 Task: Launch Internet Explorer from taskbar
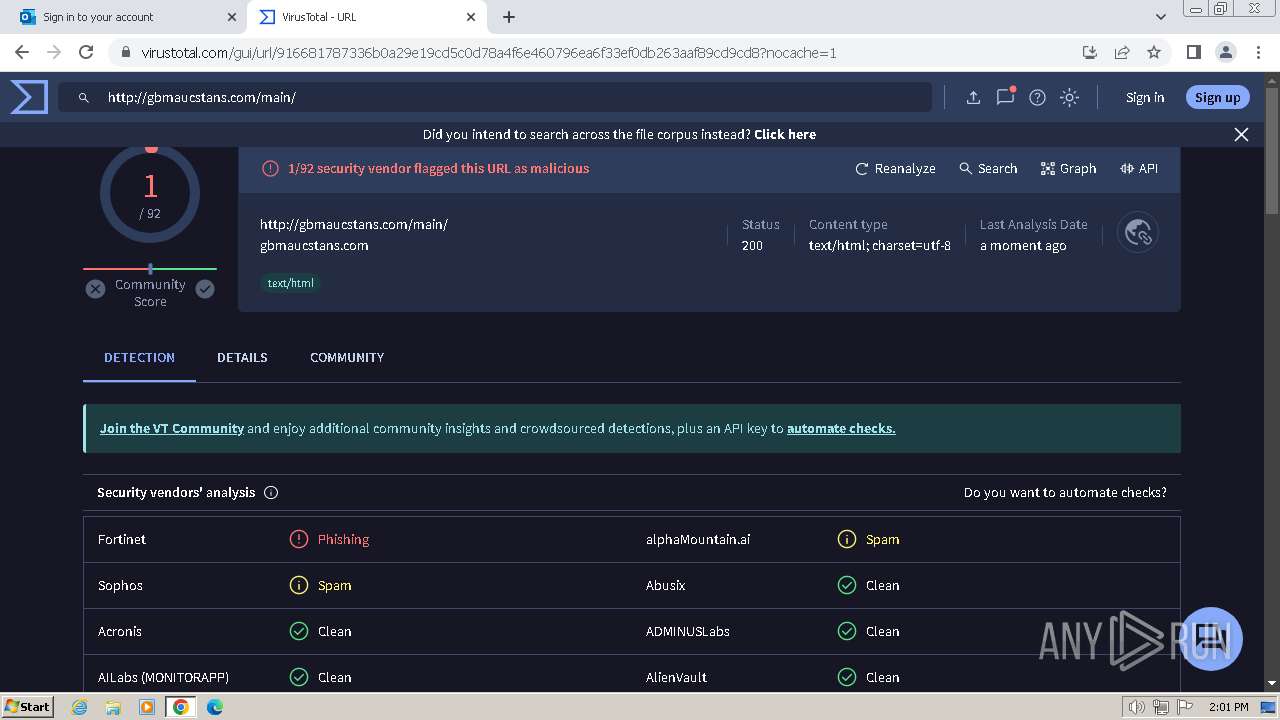point(80,706)
